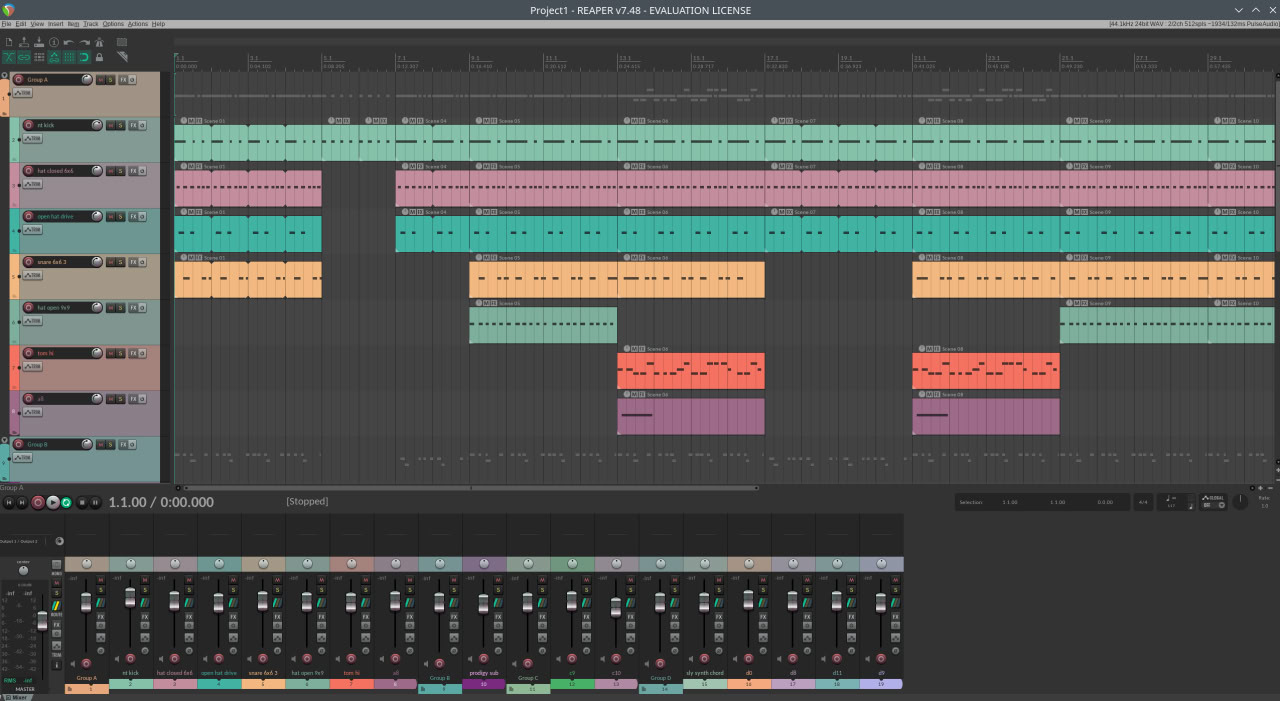Open the Insert menu
This screenshot has height=701, width=1280.
[56, 23]
